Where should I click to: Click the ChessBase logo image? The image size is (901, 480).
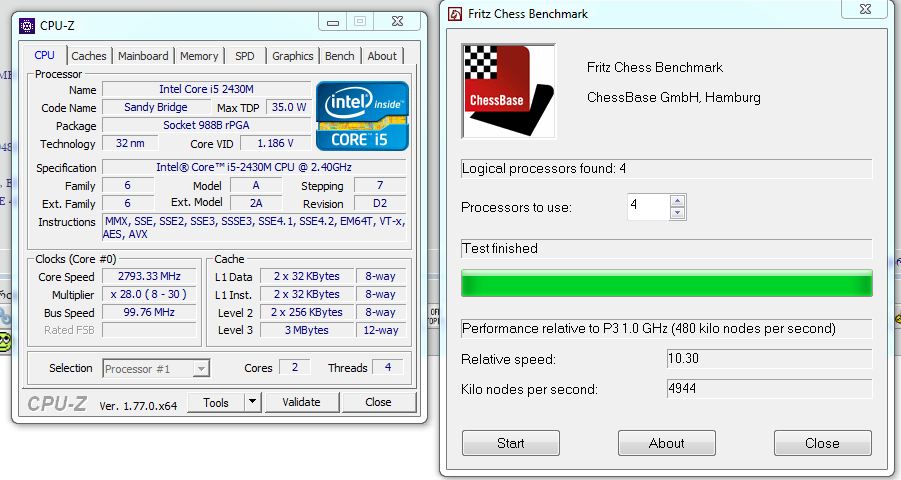[x=509, y=91]
